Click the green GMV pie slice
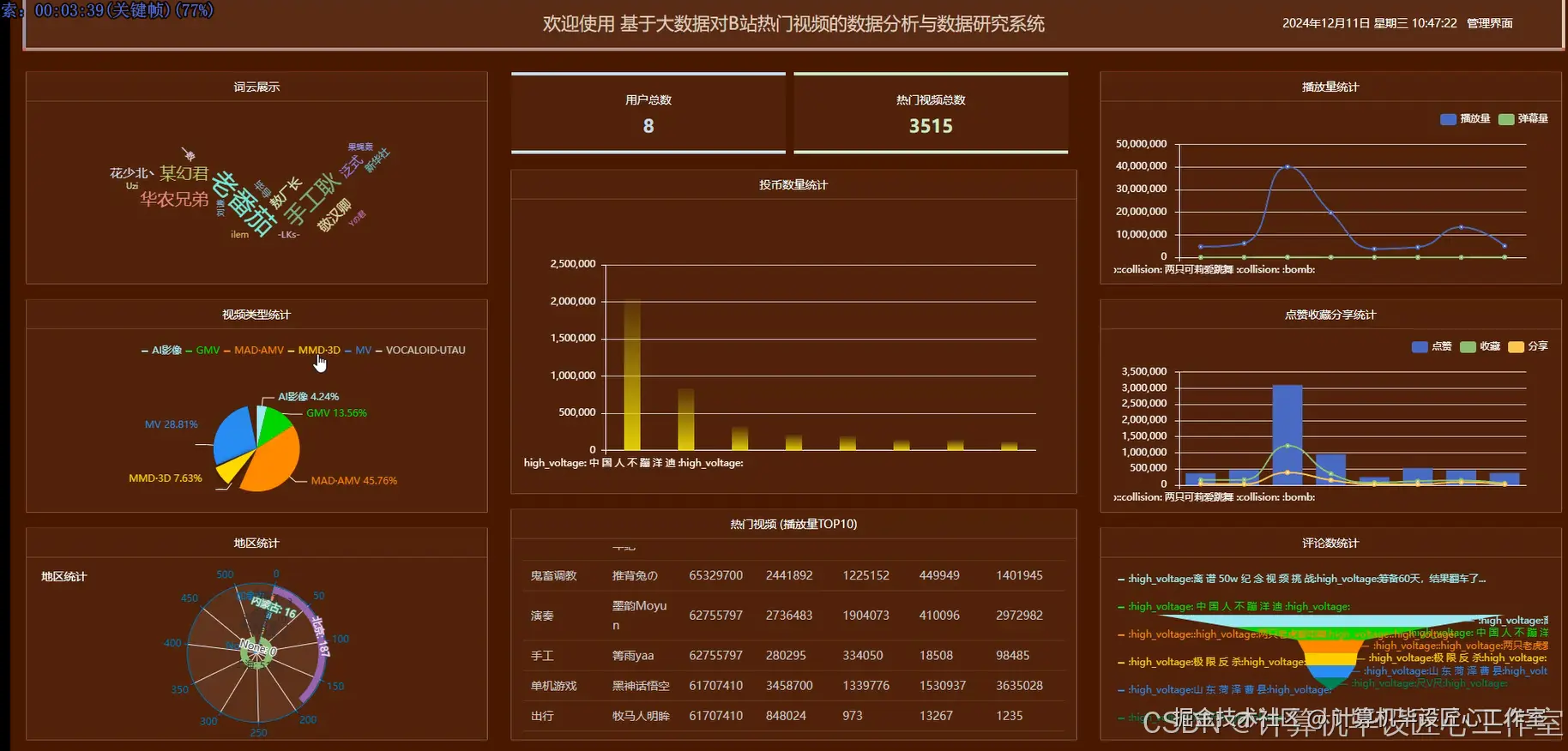This screenshot has height=751, width=1568. (x=273, y=424)
